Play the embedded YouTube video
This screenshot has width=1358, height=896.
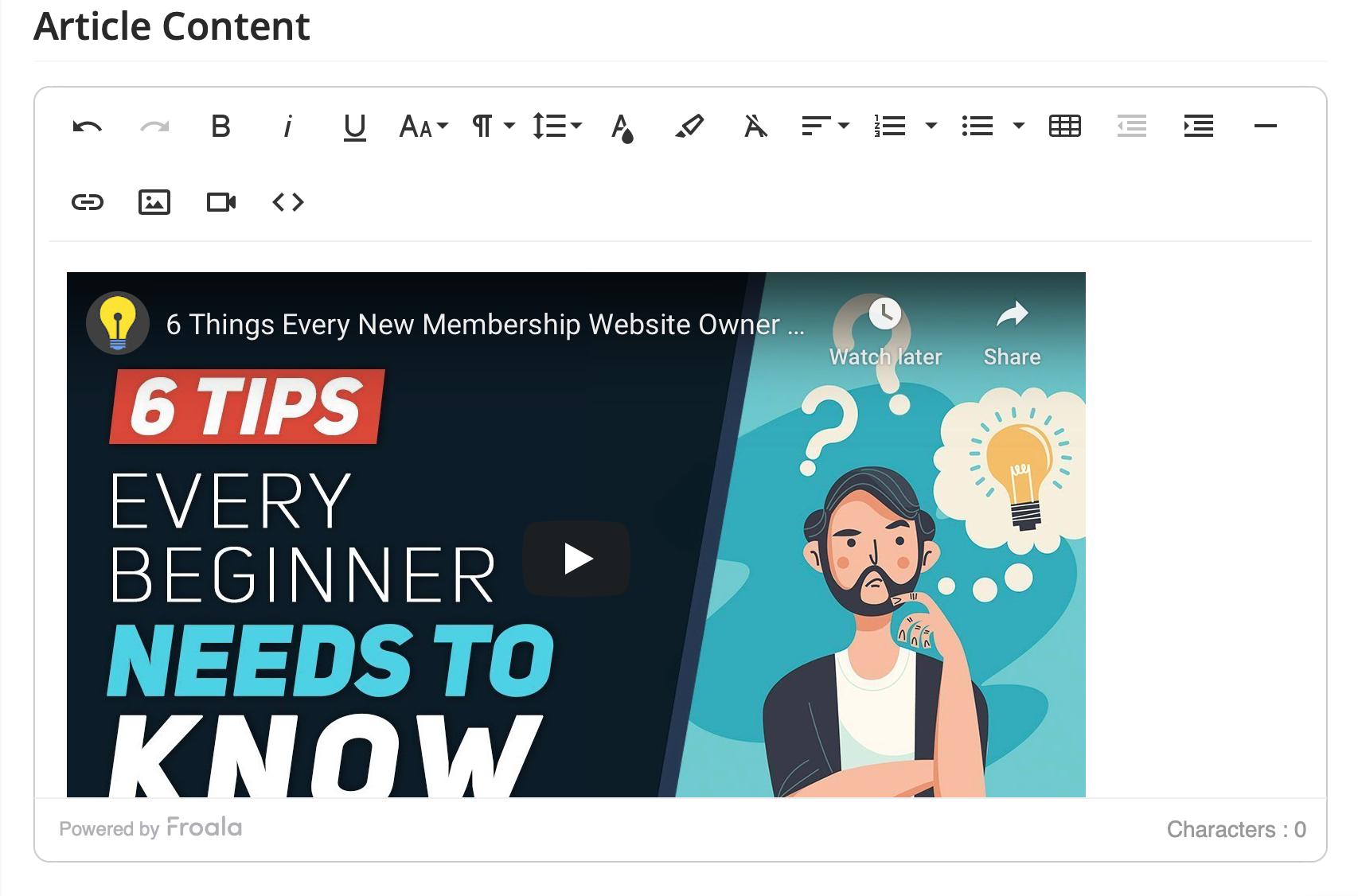576,558
